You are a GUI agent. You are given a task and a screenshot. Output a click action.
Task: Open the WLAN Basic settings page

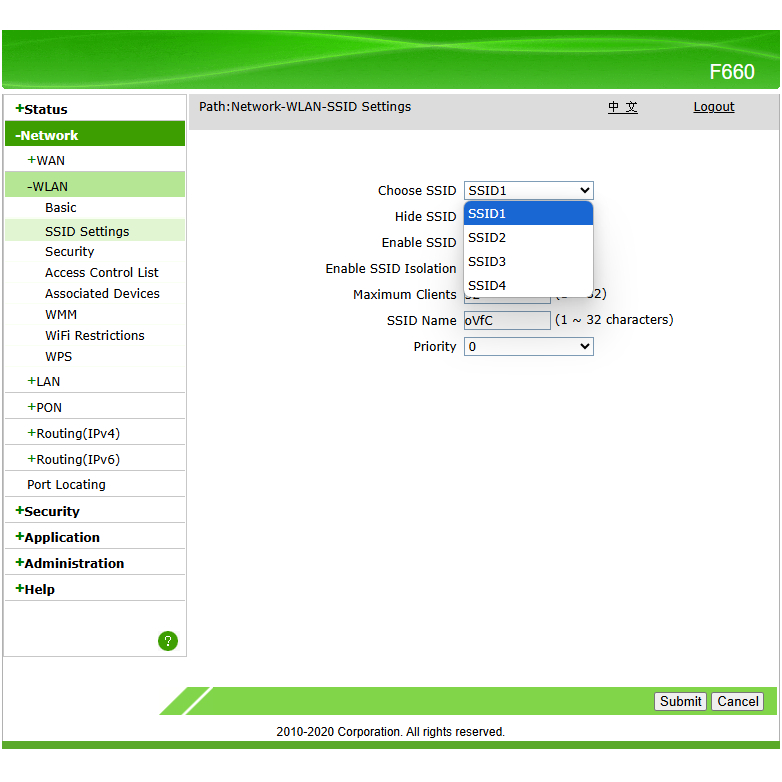[61, 208]
